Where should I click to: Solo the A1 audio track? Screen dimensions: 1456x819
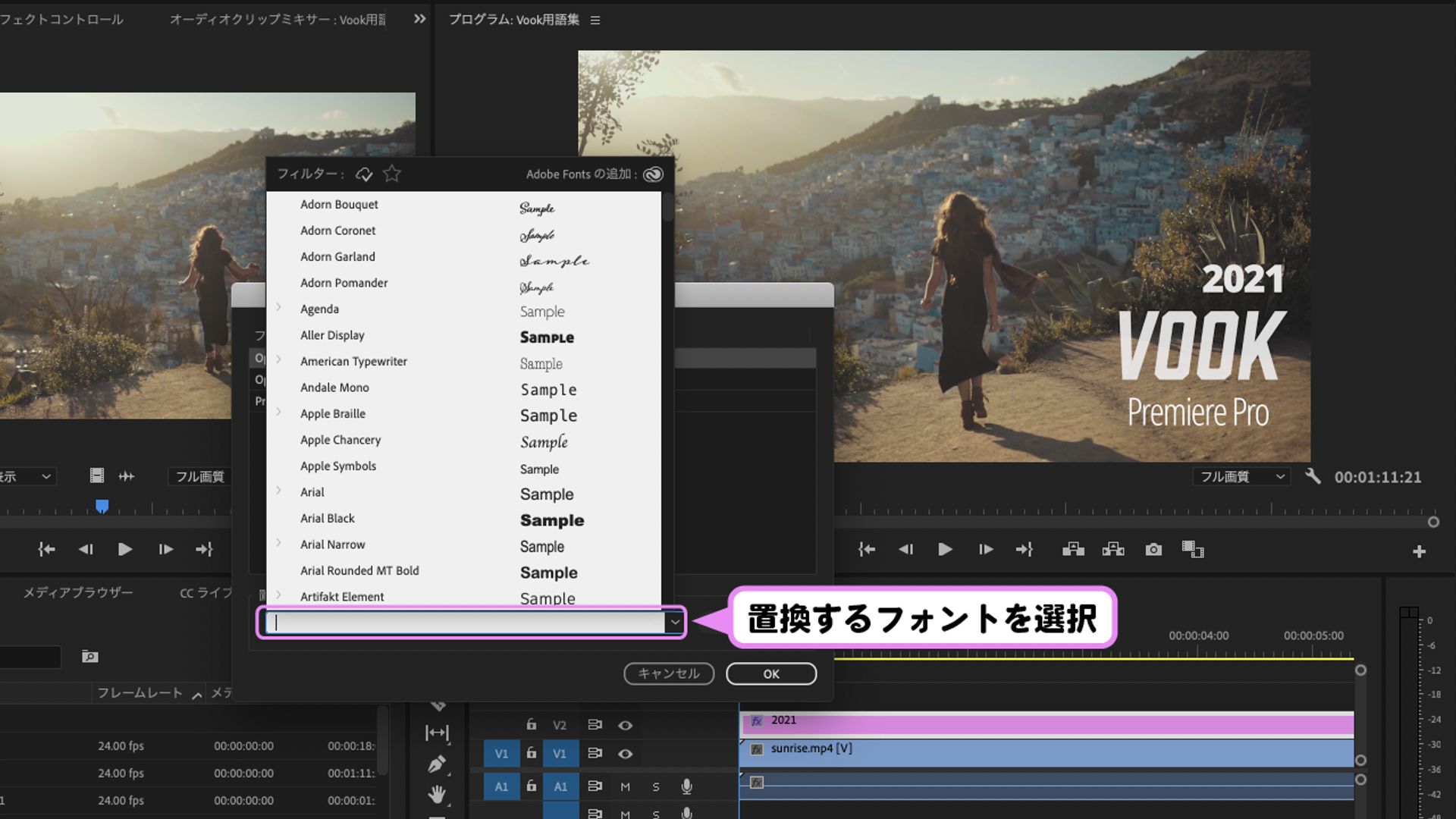pos(656,786)
